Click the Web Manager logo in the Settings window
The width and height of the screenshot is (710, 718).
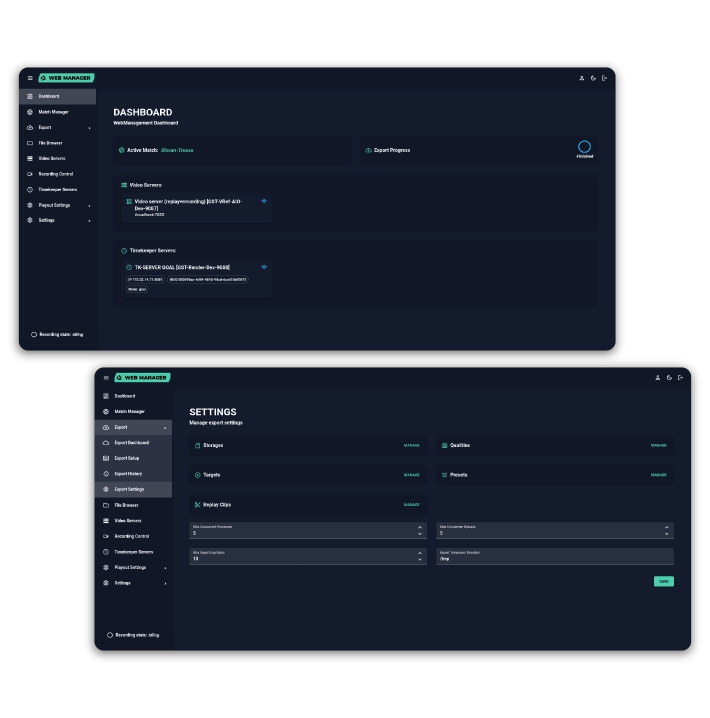click(142, 378)
